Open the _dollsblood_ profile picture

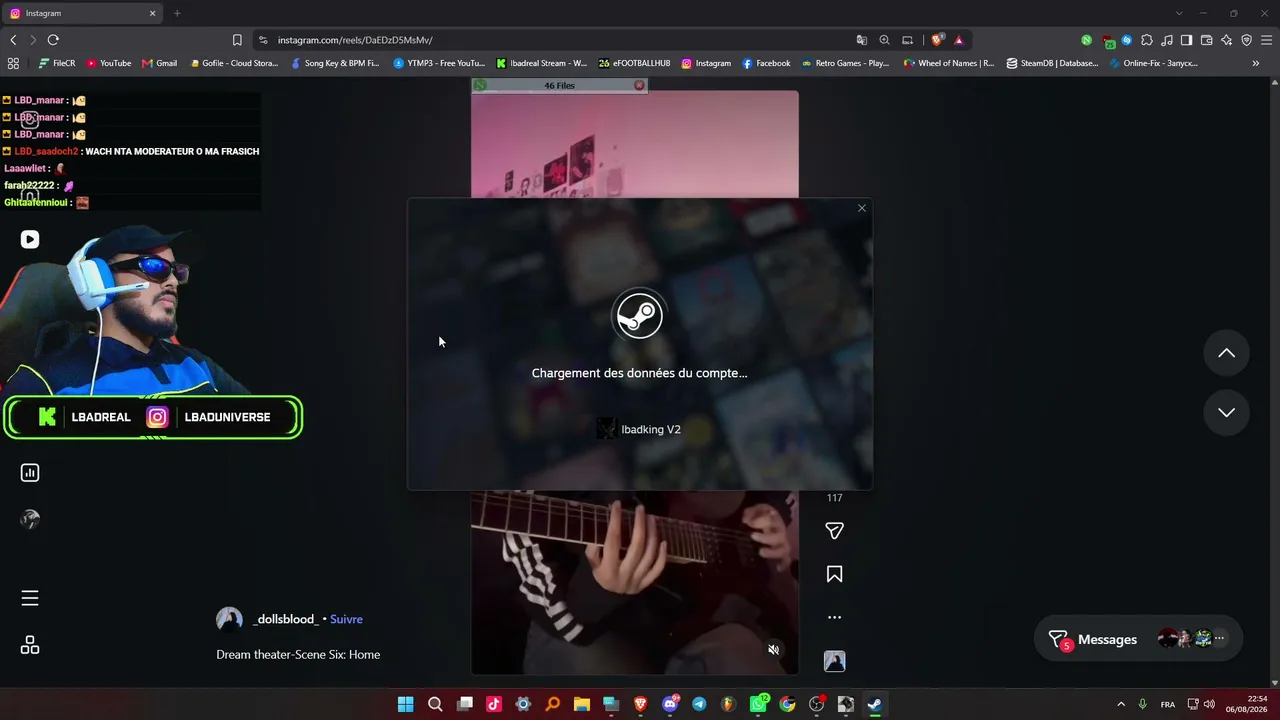coord(229,619)
